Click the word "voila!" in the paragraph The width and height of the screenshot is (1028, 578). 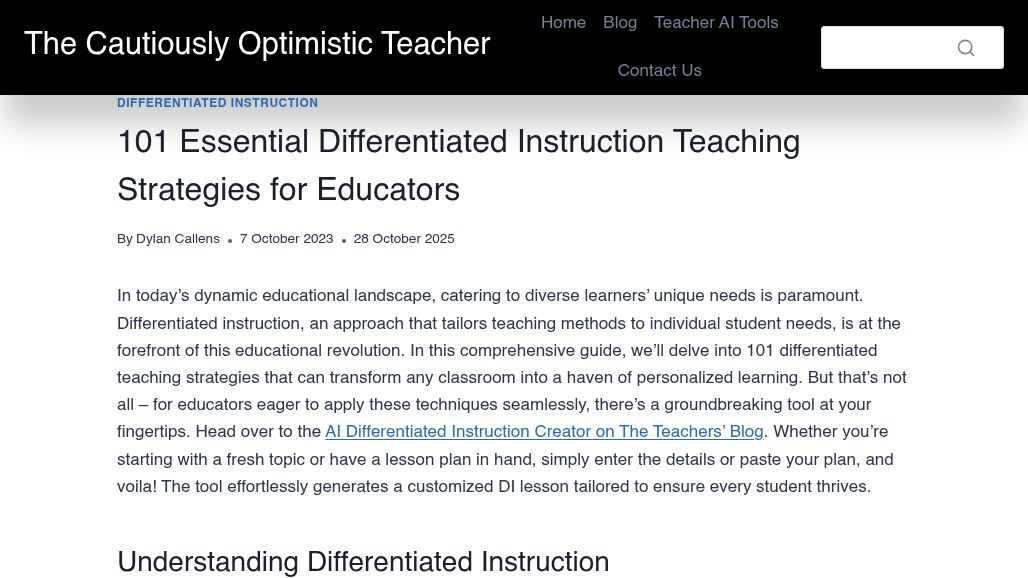(x=136, y=486)
